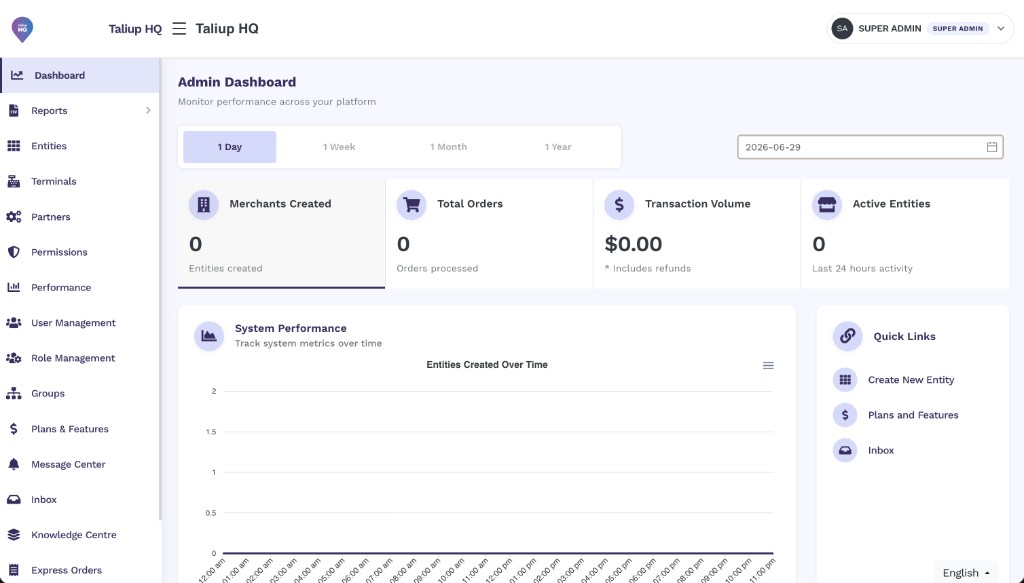This screenshot has width=1024, height=583.
Task: Select the 1 Month range tab
Action: [x=449, y=147]
